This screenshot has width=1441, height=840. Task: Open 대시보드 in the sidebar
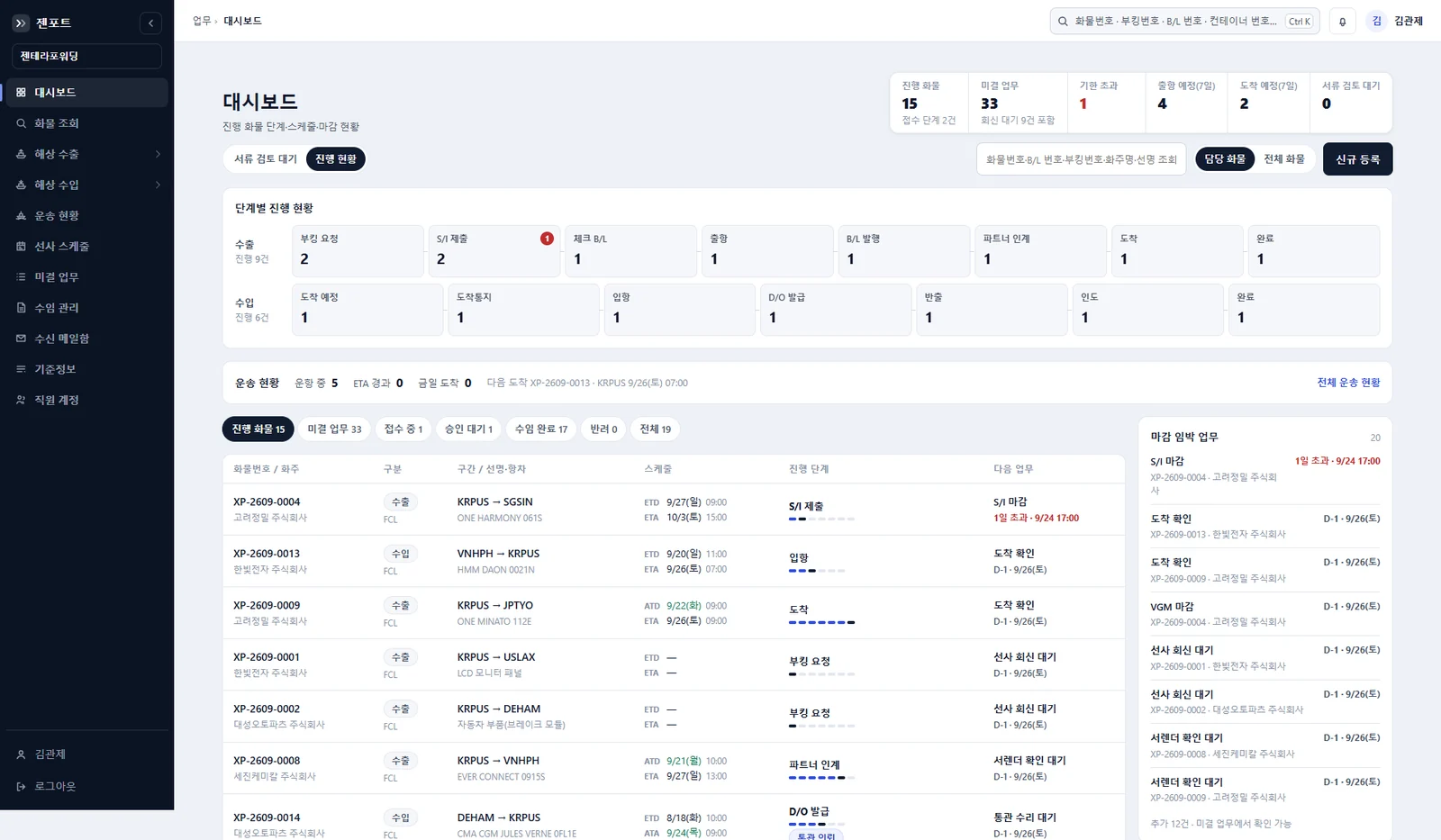(86, 93)
